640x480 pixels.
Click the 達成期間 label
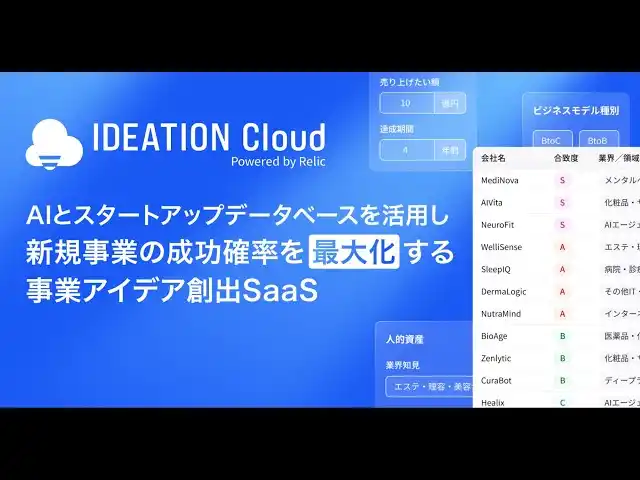397,129
